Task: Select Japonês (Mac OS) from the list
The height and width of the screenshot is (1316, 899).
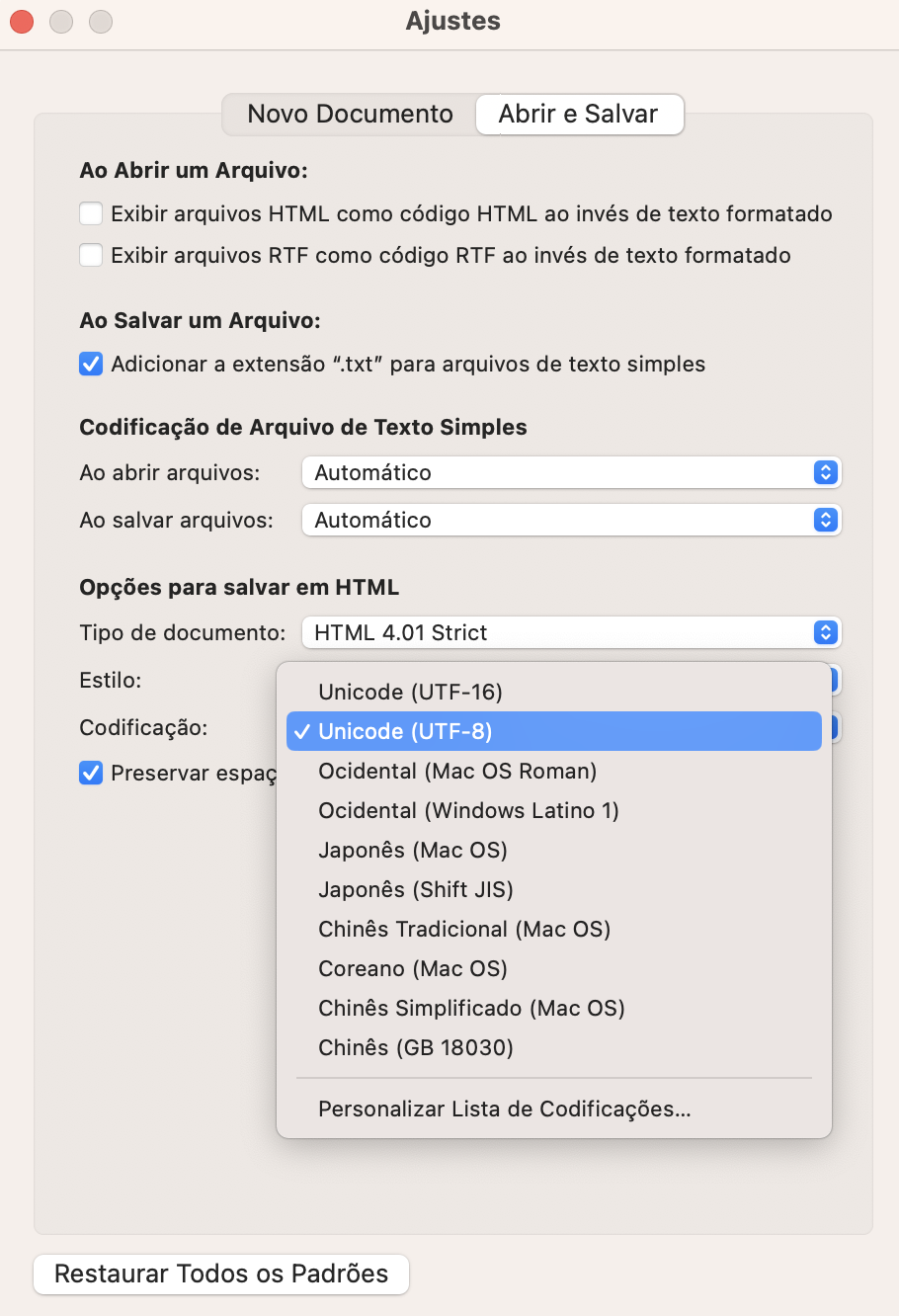Action: (x=413, y=850)
